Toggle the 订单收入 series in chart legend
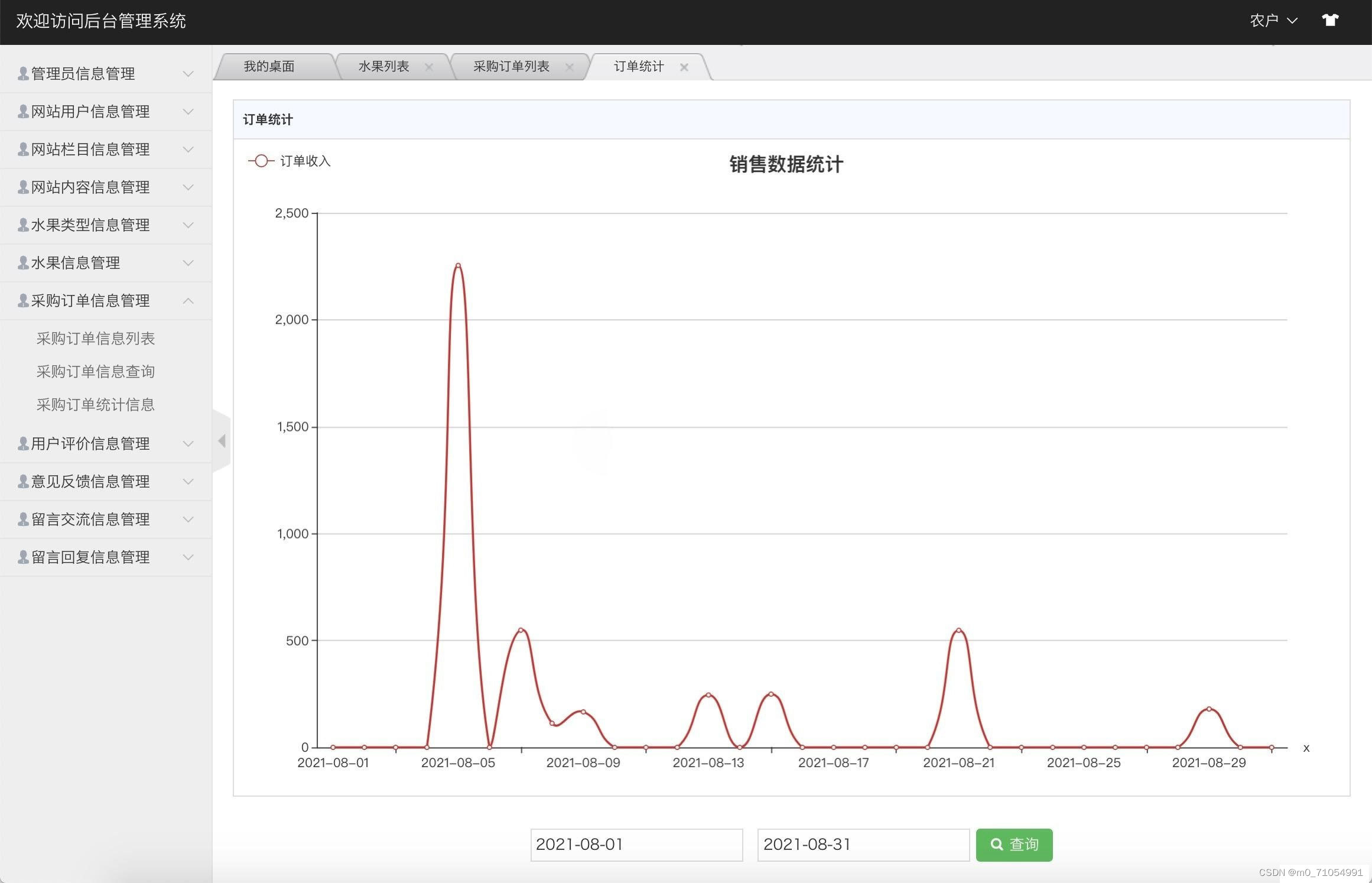The image size is (1372, 883). click(290, 160)
